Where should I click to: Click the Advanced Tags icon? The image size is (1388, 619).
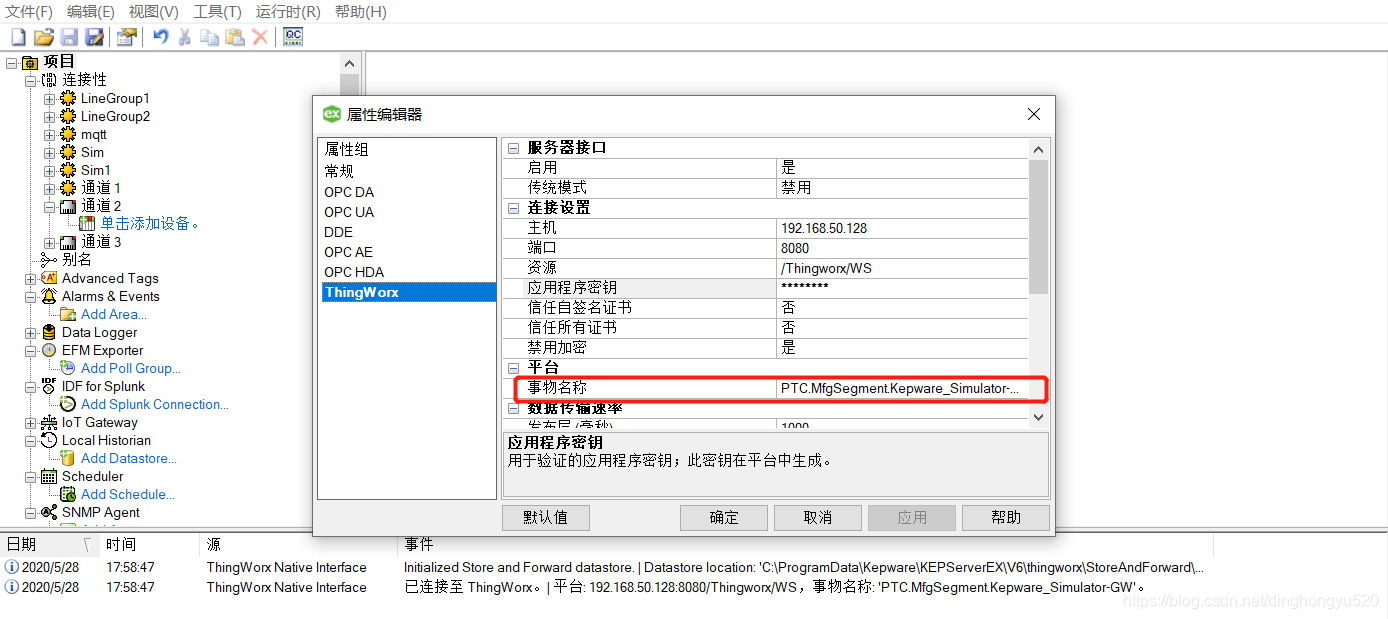coord(49,278)
